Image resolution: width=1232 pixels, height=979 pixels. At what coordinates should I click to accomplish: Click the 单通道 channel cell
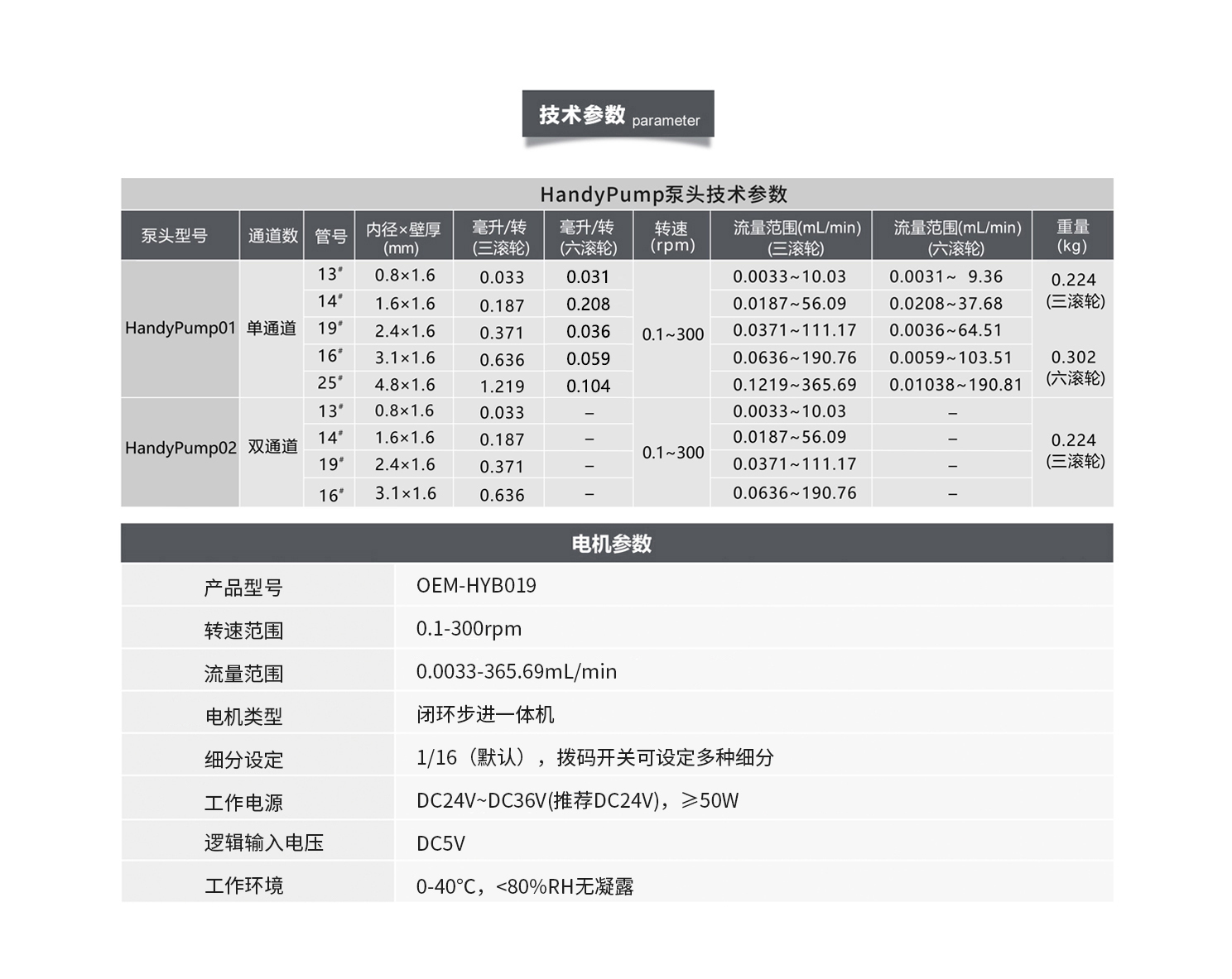pos(272,329)
